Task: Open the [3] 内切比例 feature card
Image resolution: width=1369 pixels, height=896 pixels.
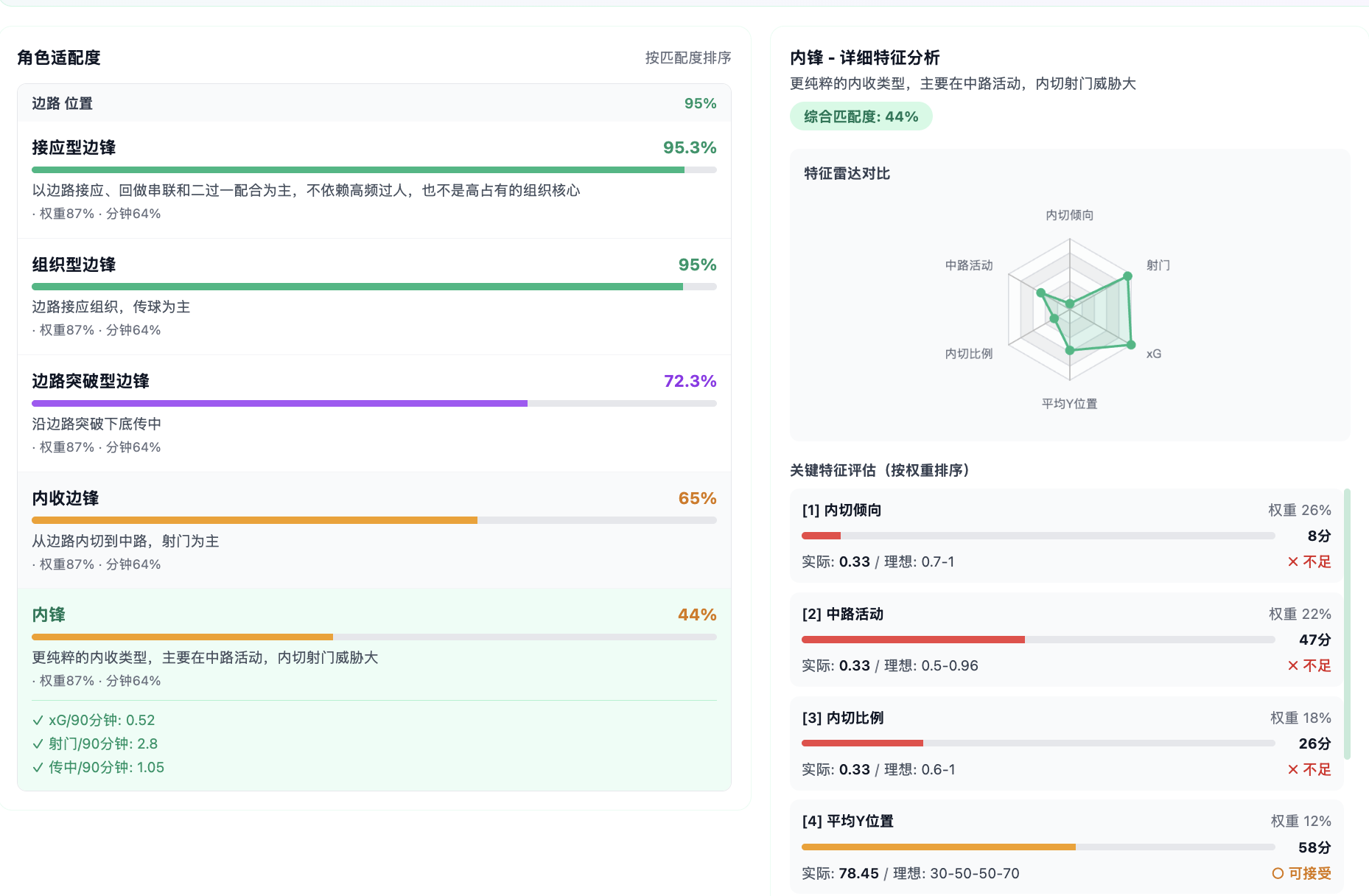Action: (x=1066, y=743)
